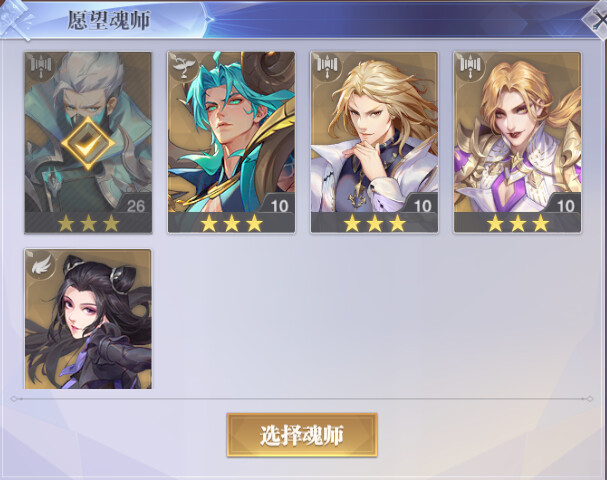Pick the blonde man in white coat card
This screenshot has width=607, height=480.
point(374,142)
